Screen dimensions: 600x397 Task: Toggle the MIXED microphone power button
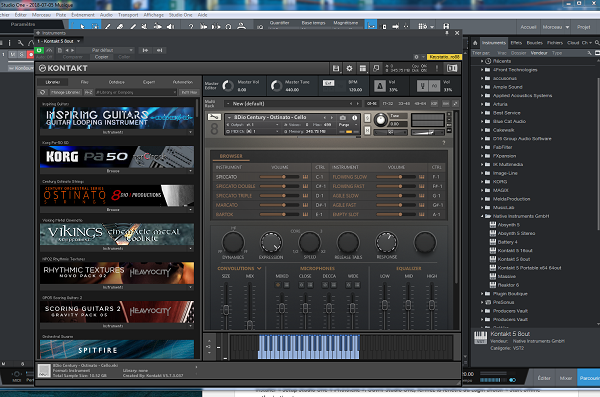[x=278, y=285]
